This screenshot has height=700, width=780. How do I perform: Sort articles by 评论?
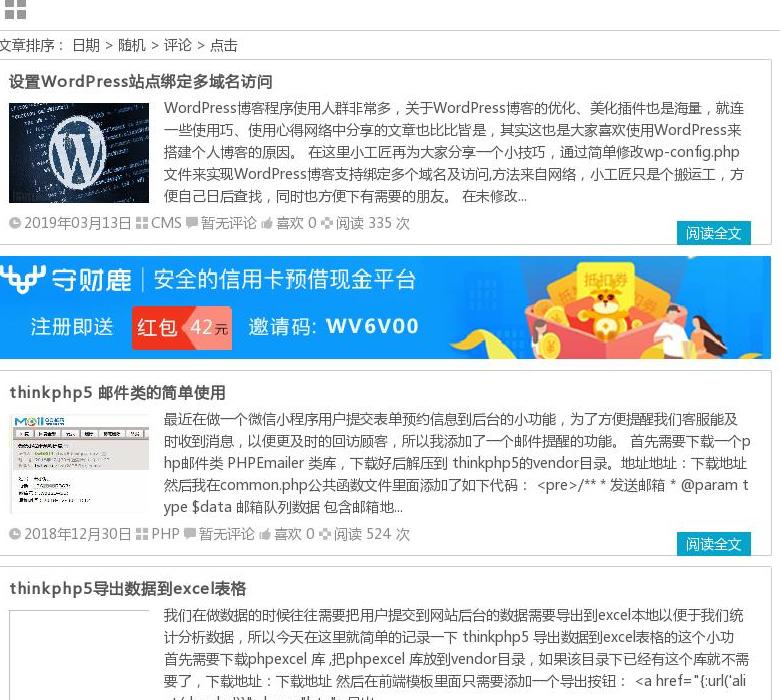coord(178,45)
